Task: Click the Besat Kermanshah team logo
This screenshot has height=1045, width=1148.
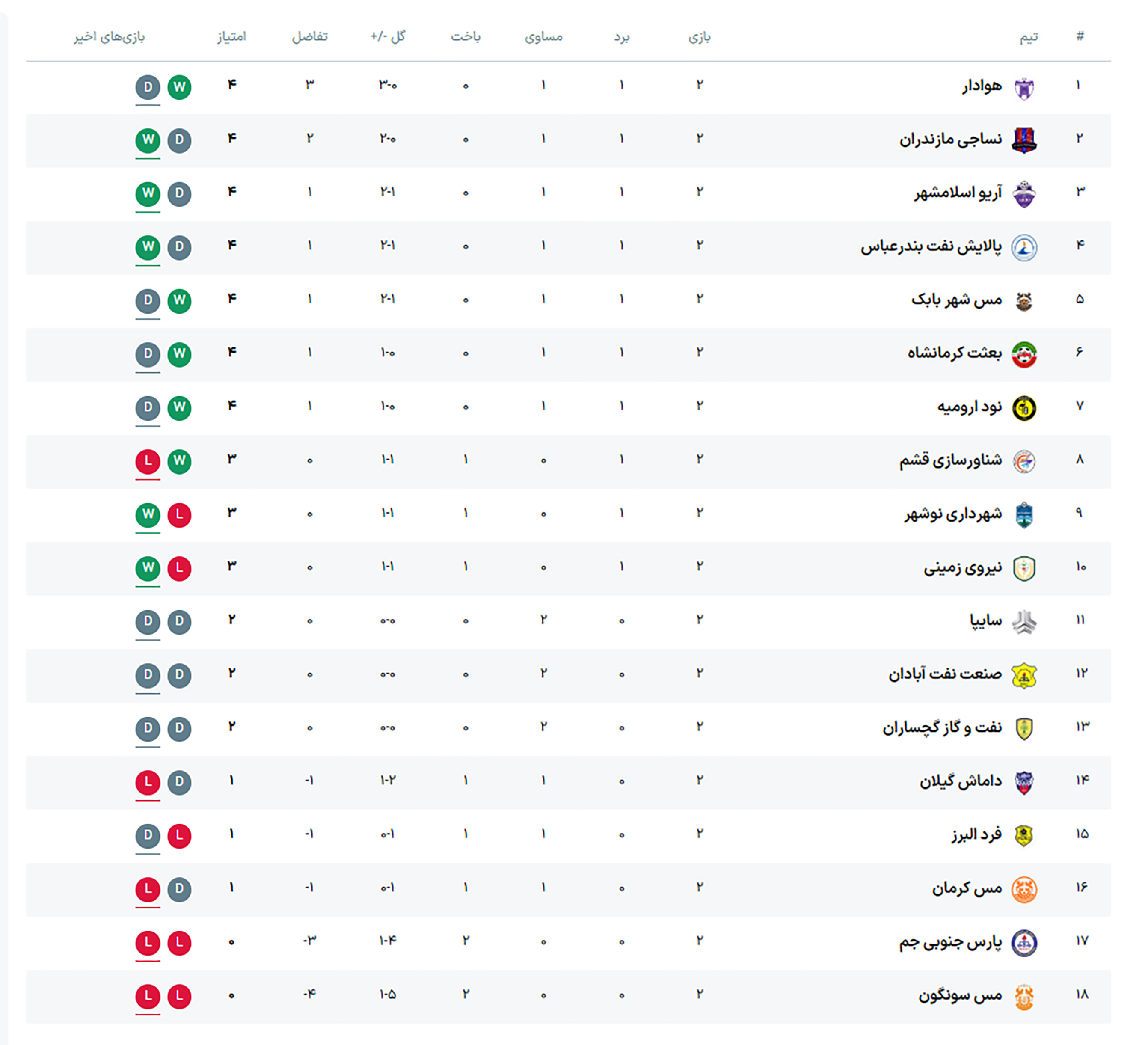Action: (1023, 354)
